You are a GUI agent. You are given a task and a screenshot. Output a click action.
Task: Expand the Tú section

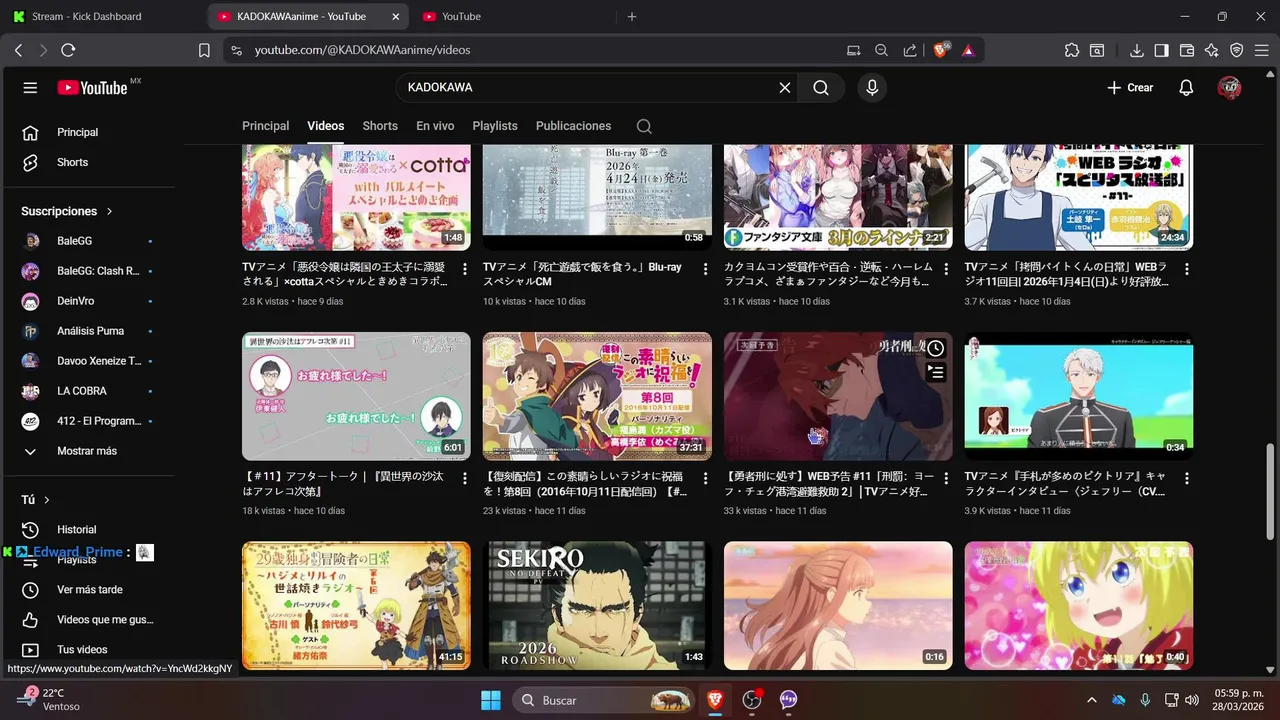tap(36, 500)
